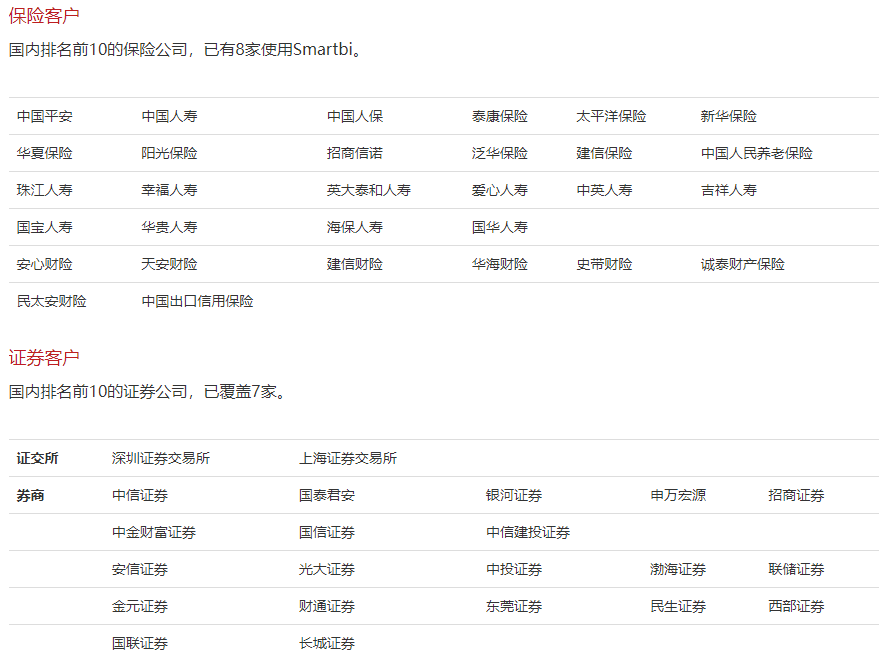Select the 安信证券 cell
Viewport: 879px width, 658px height.
(140, 569)
